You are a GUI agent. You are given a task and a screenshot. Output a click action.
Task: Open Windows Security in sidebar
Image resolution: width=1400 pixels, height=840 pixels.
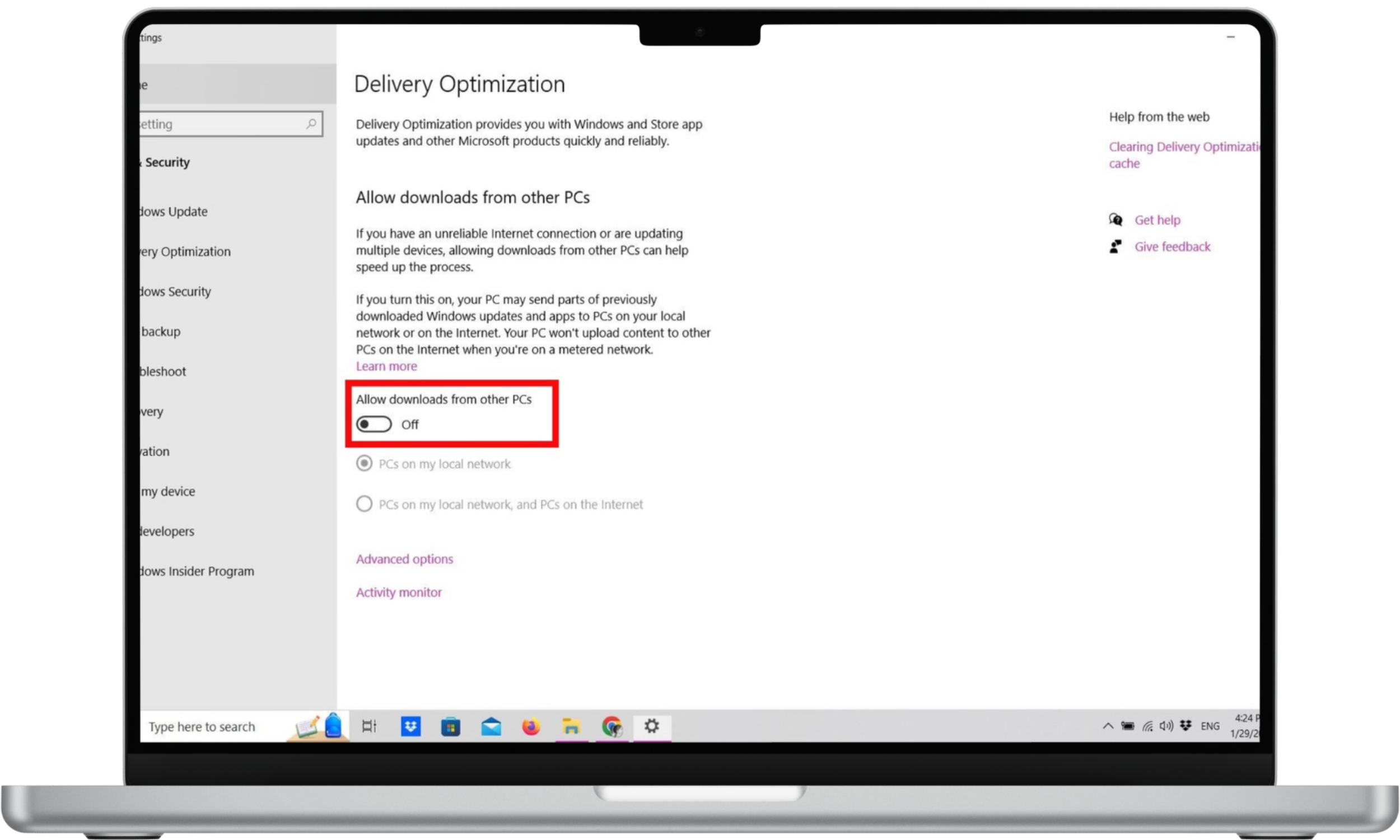[175, 292]
